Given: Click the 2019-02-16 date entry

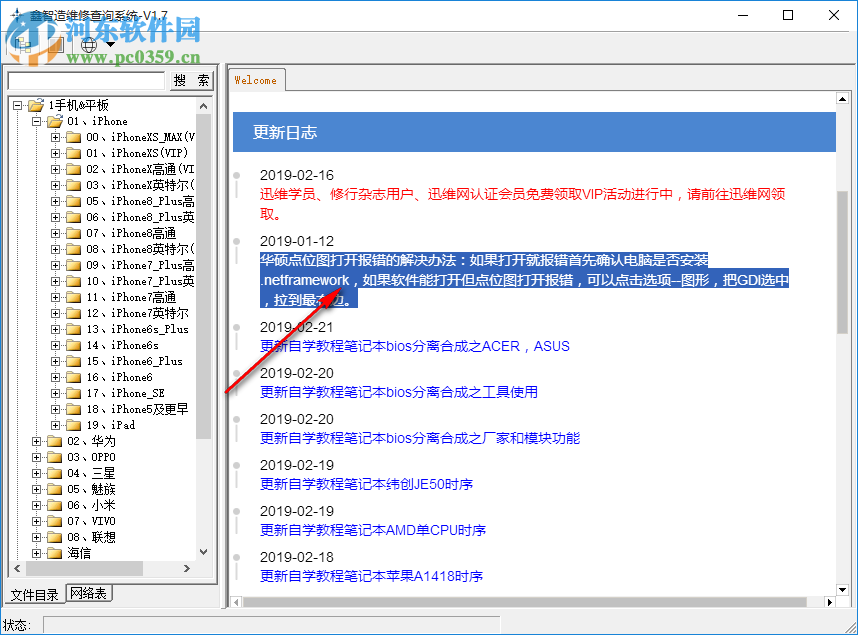Looking at the screenshot, I should point(297,175).
